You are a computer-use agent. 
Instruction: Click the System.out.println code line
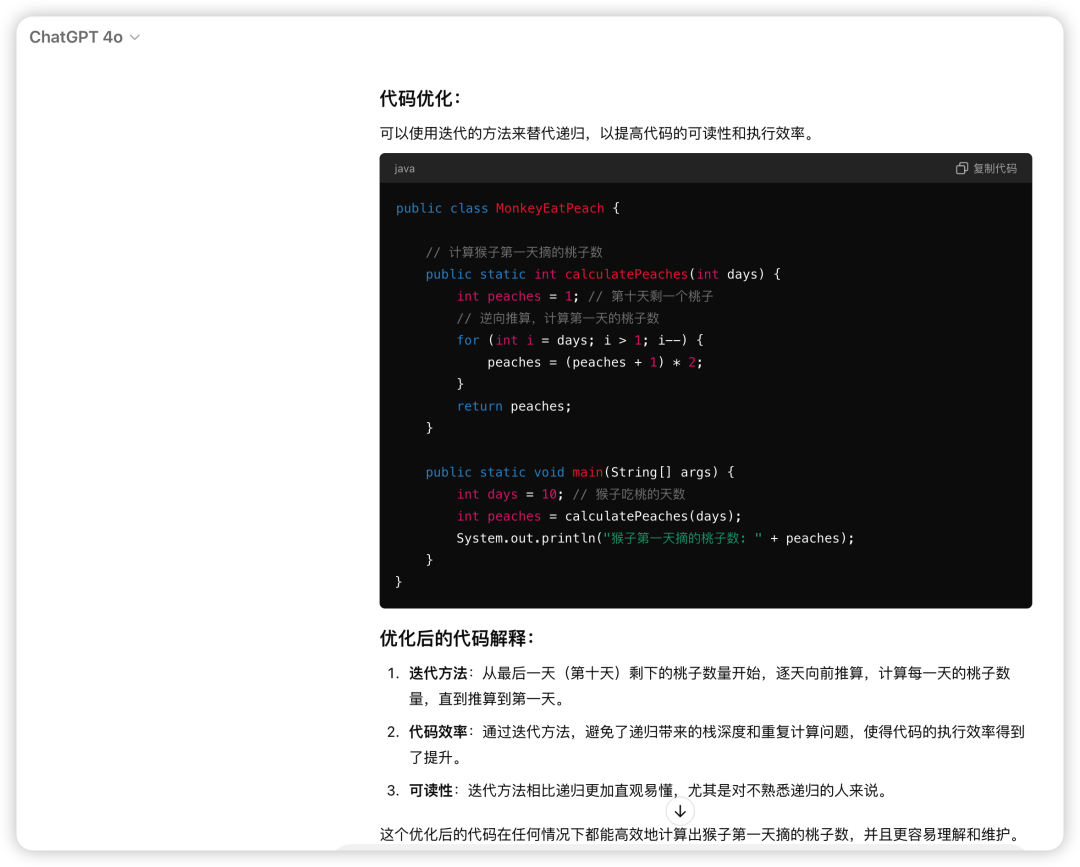(655, 538)
